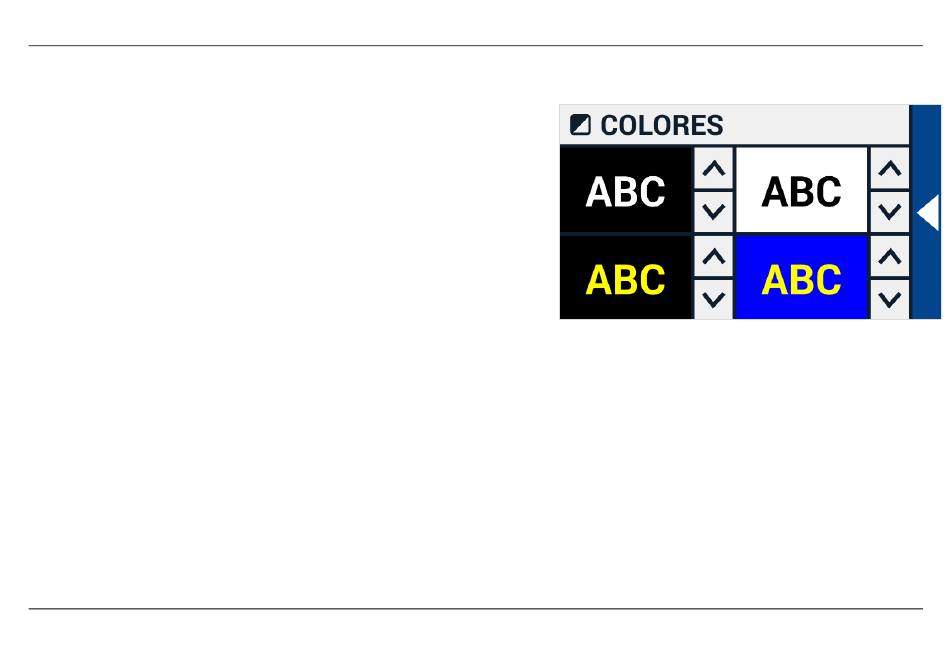Click the contrast icon beside COLORES
950x652 pixels.
coord(580,125)
